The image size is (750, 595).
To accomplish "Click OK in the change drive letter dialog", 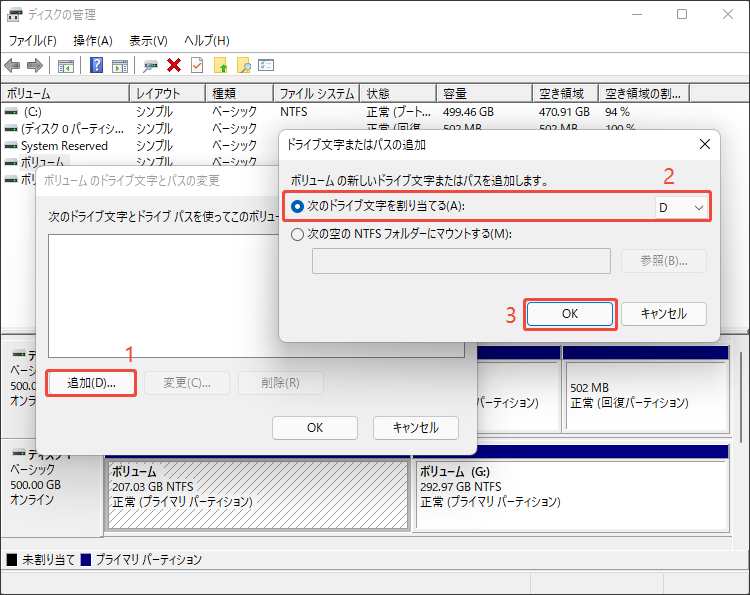I will [x=315, y=428].
